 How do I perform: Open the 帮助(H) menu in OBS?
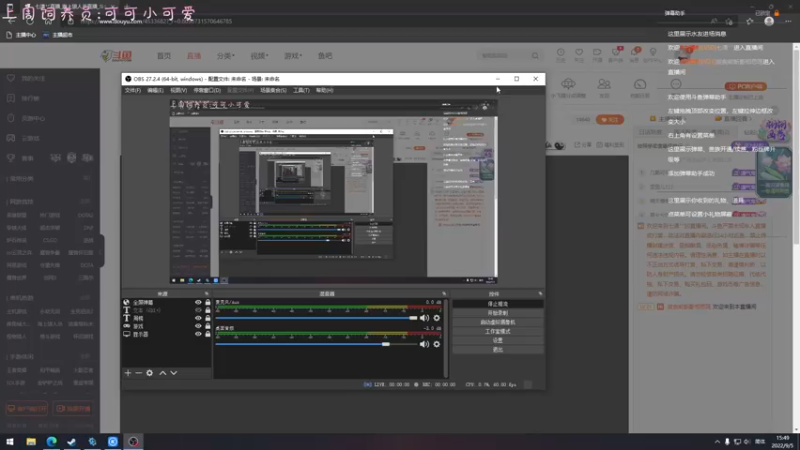coord(324,90)
